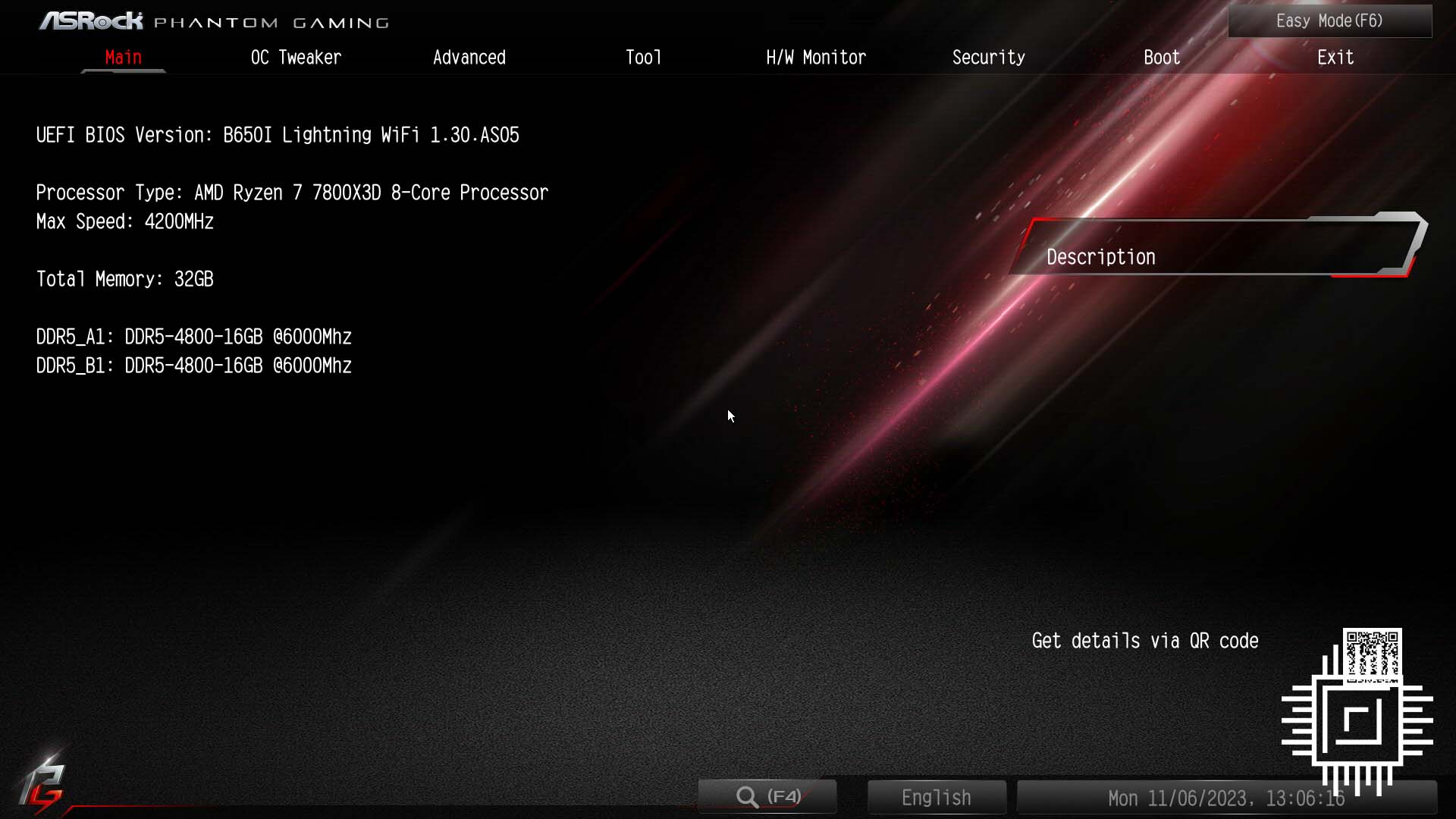Select the DDR5_A1 memory line
Image resolution: width=1456 pixels, height=819 pixels.
point(194,337)
